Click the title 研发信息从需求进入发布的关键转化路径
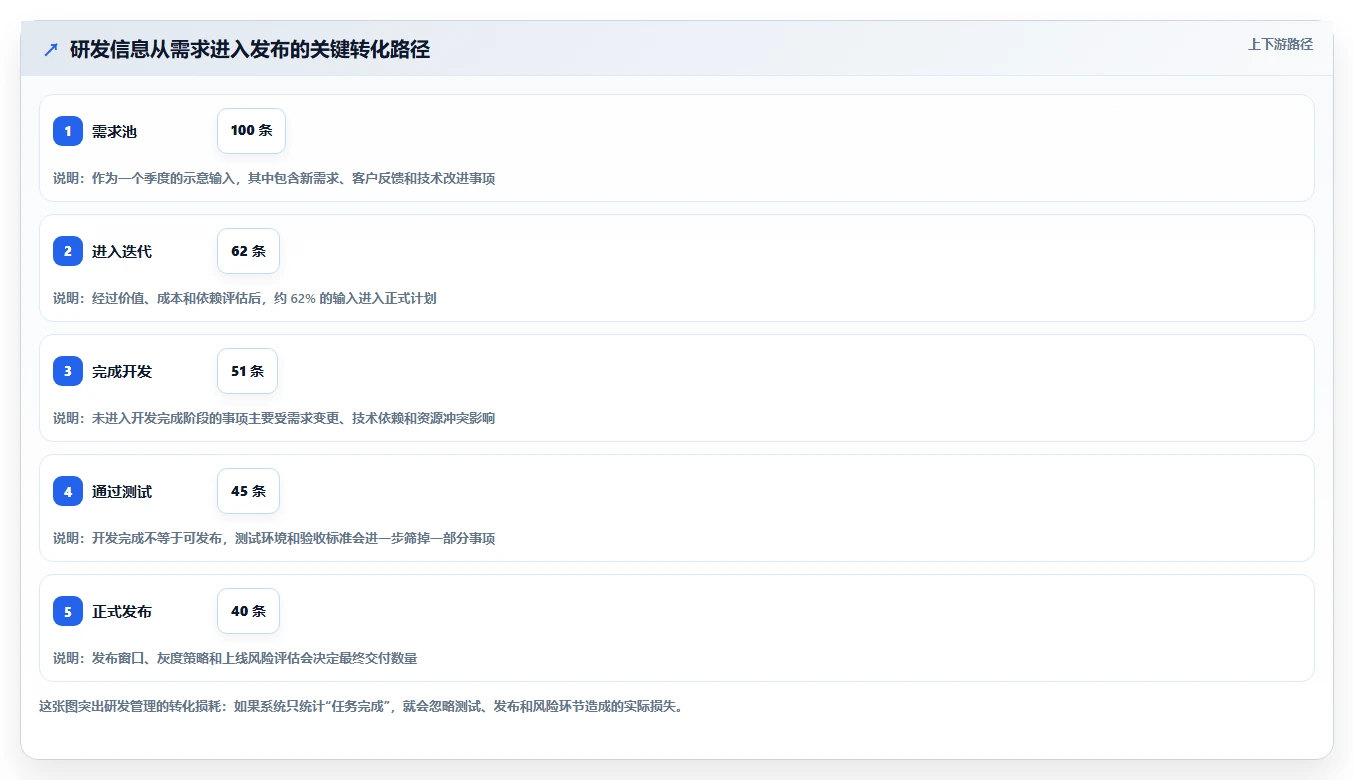 click(x=250, y=49)
